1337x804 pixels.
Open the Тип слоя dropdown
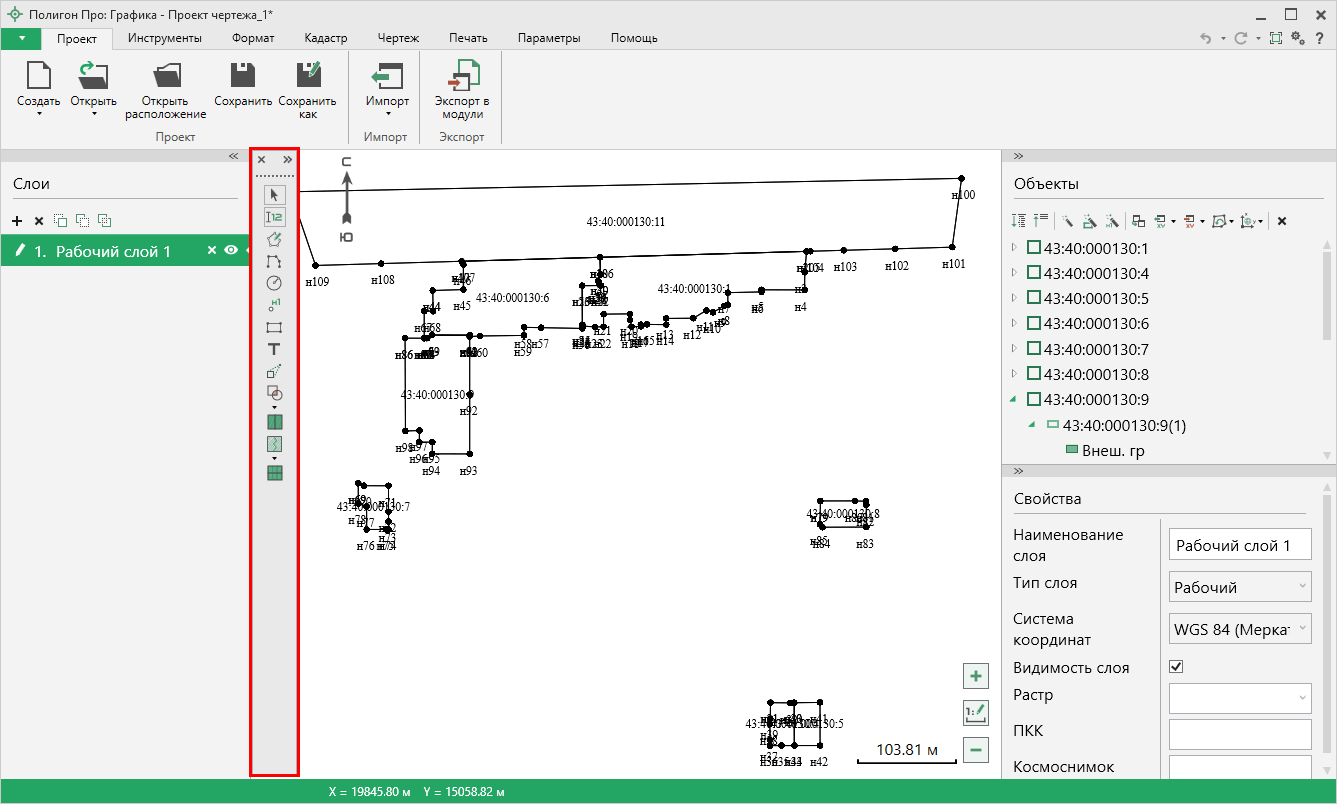point(1239,587)
